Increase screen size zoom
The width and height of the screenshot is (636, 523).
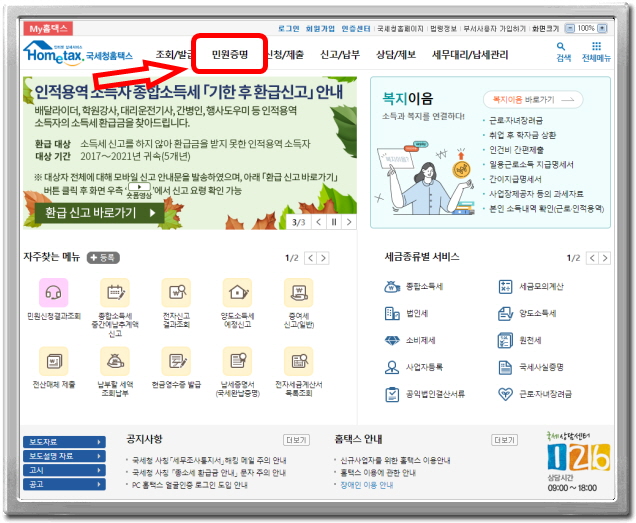click(603, 28)
